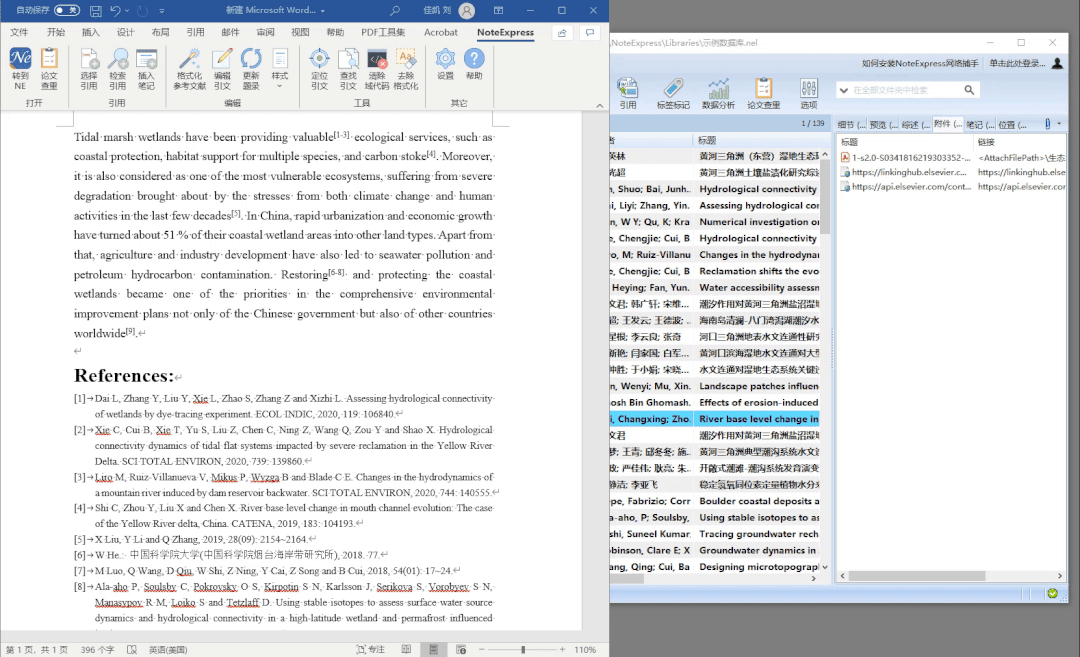Click the NoteExpress search input field
The image size is (1080, 657).
(x=906, y=90)
